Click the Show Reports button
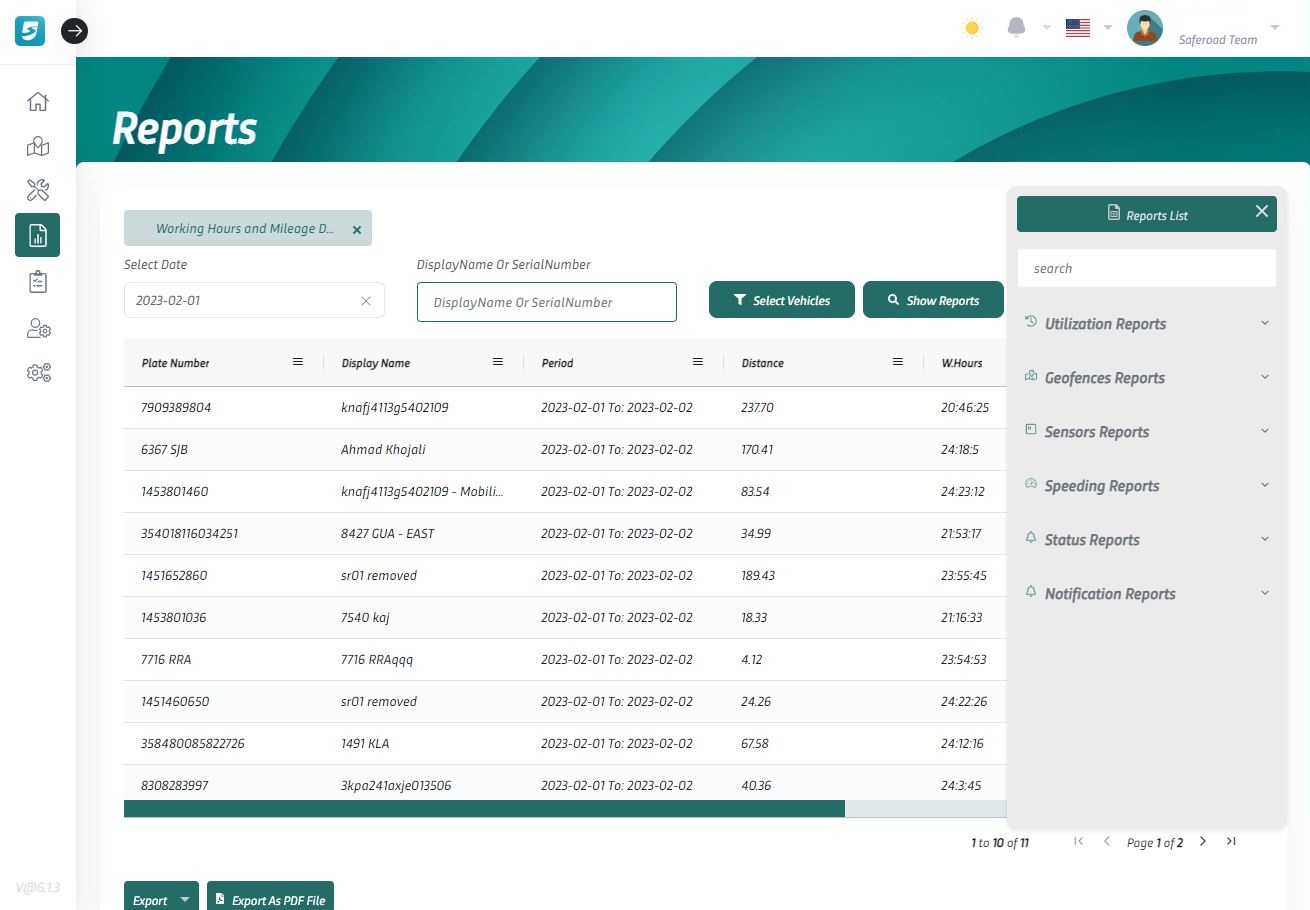Screen dimensions: 1310x910 click(x=933, y=300)
